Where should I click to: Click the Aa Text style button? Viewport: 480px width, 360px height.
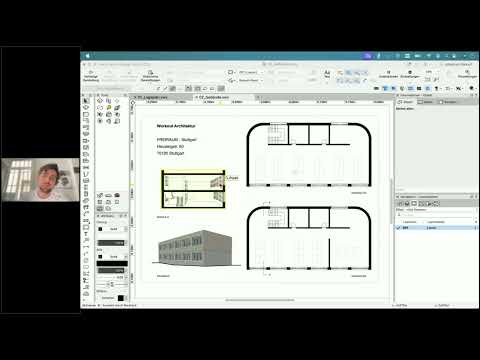327,74
